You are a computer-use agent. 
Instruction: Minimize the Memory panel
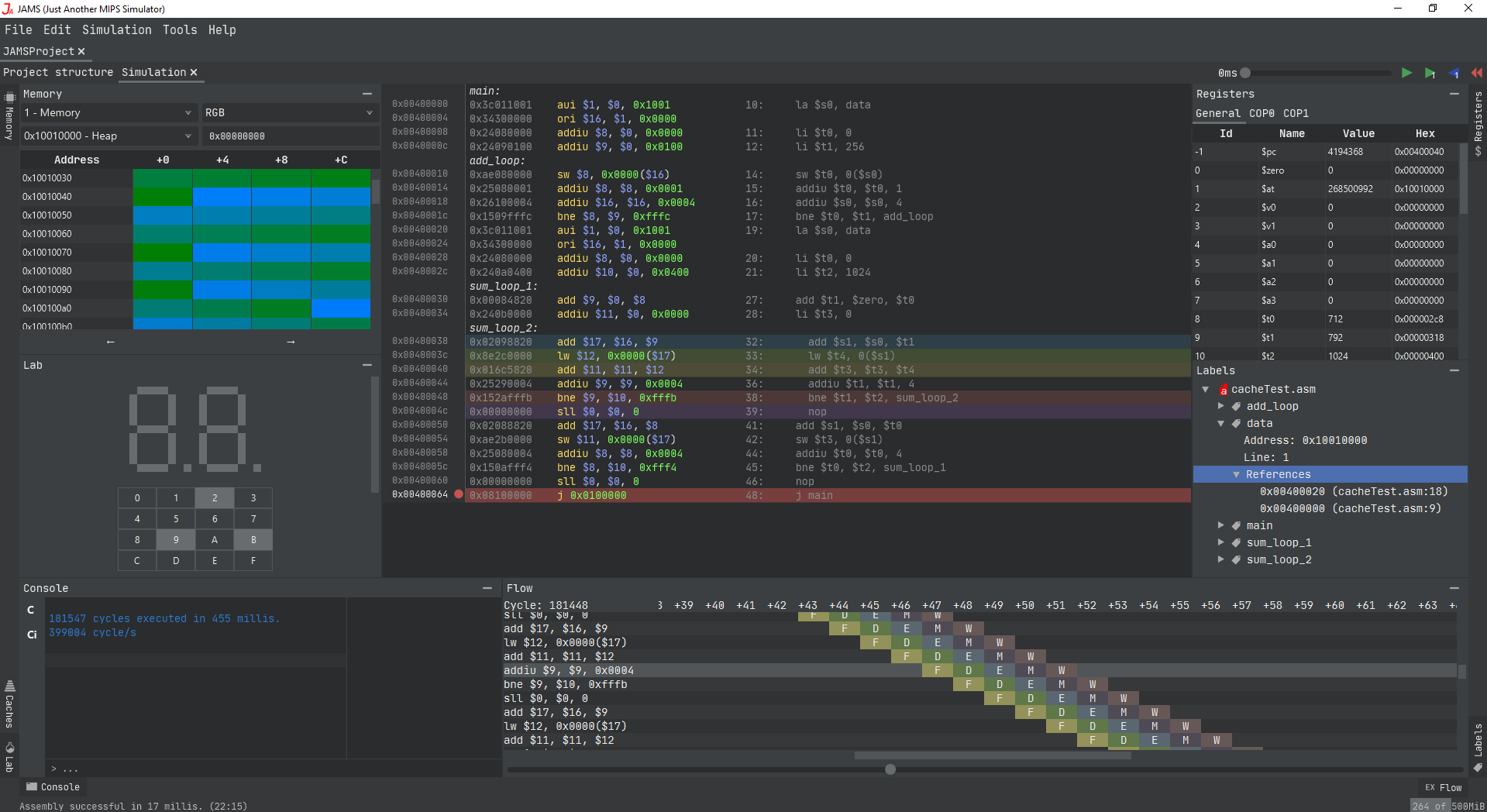(367, 94)
